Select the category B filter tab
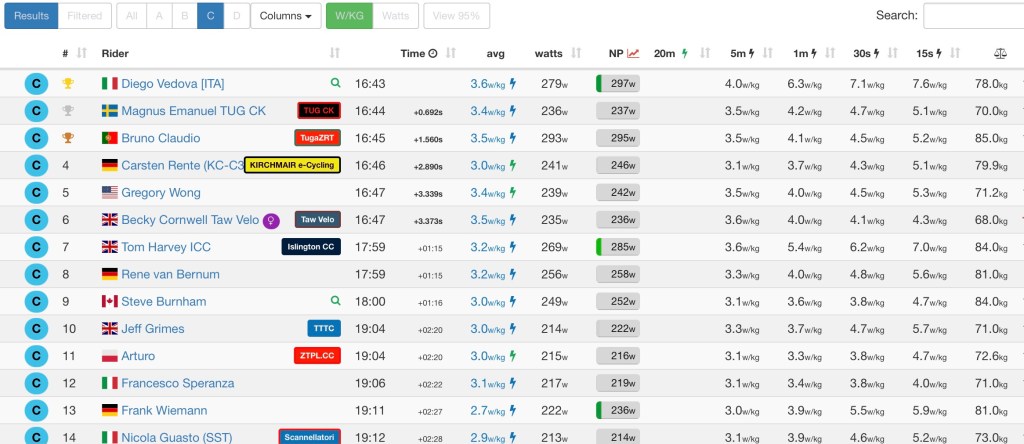This screenshot has width=1024, height=444. point(184,16)
